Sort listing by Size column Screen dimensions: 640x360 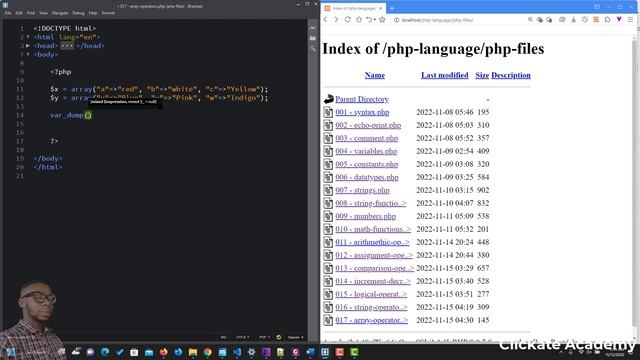(x=482, y=75)
